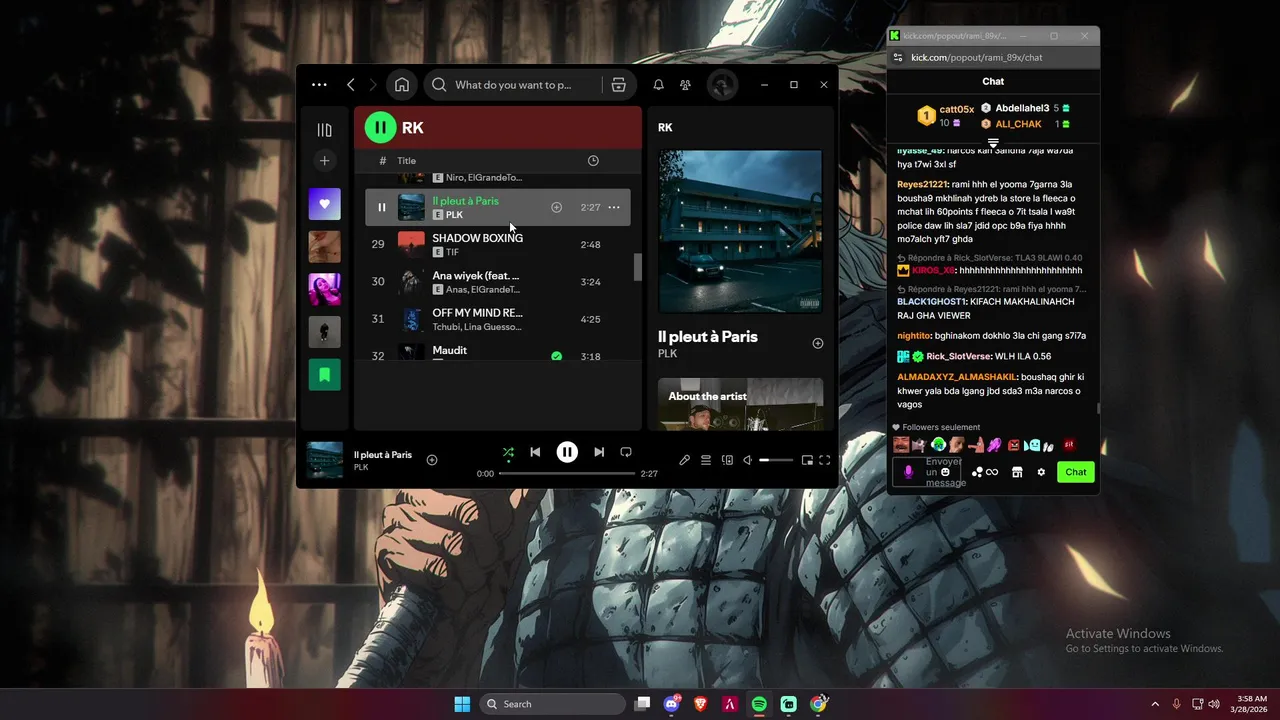Open the Spotify profile avatar menu

[x=722, y=85]
